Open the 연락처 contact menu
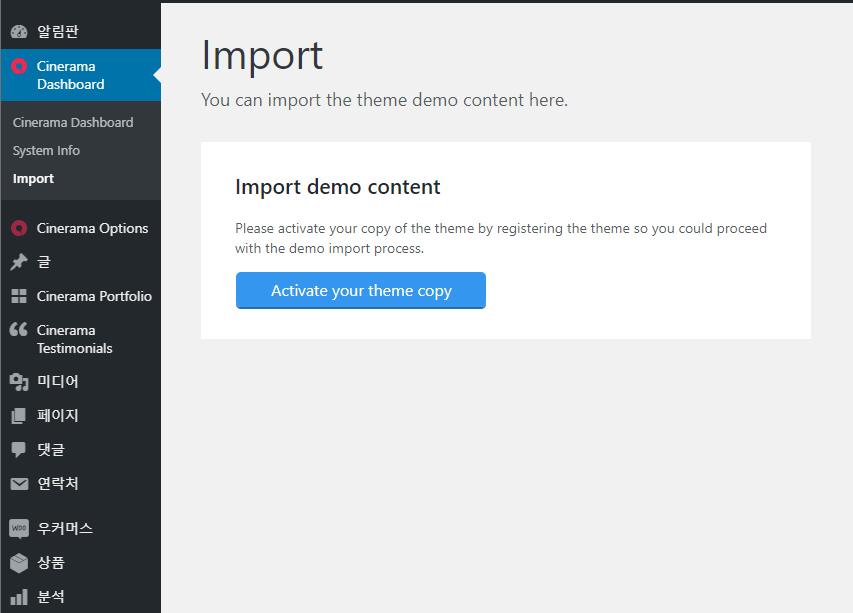The width and height of the screenshot is (853, 613). coord(81,483)
